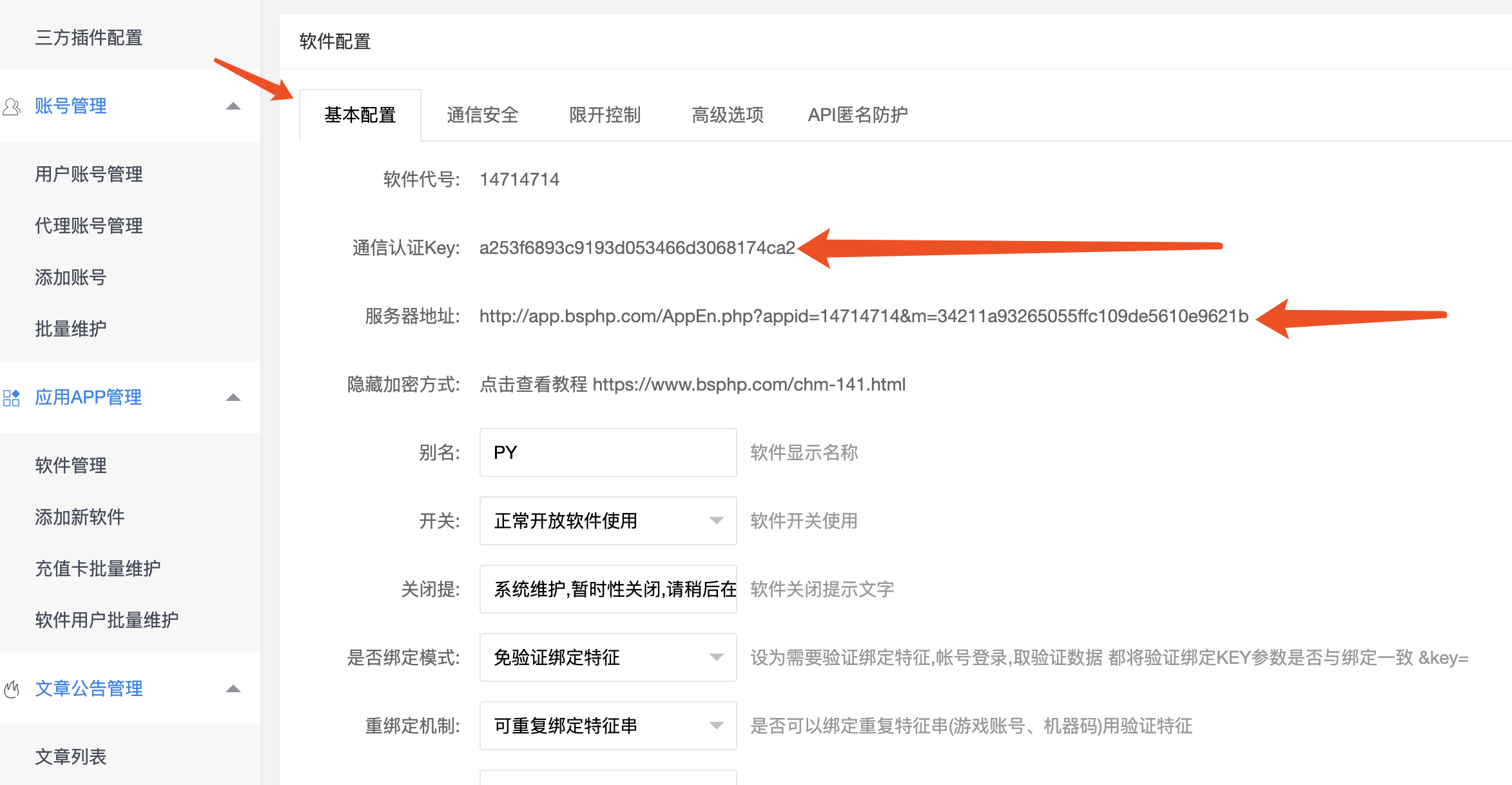This screenshot has width=1512, height=785.
Task: Open 软件管理 in the sidebar
Action: (x=71, y=466)
